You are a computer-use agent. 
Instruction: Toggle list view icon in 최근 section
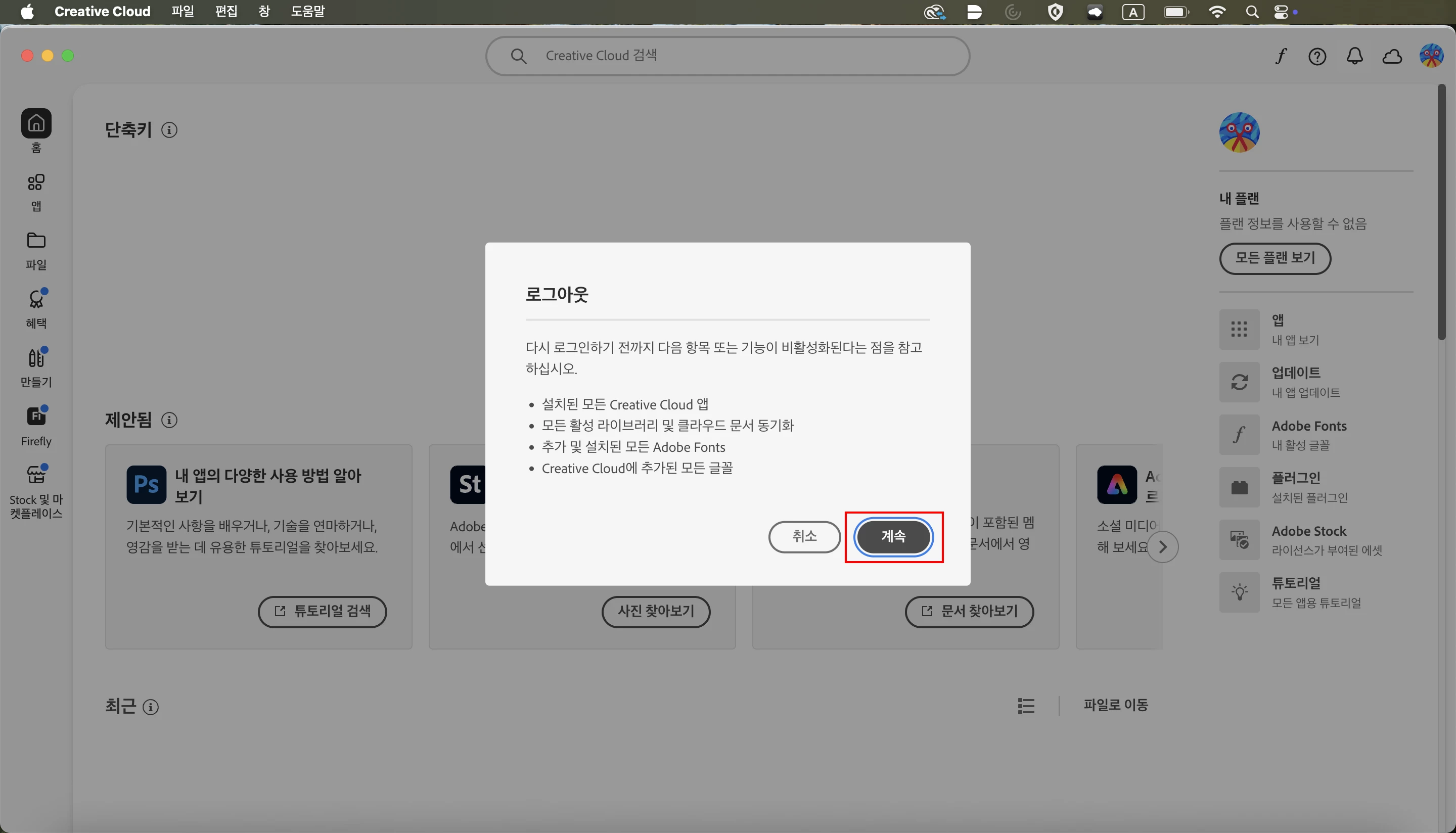coord(1026,706)
